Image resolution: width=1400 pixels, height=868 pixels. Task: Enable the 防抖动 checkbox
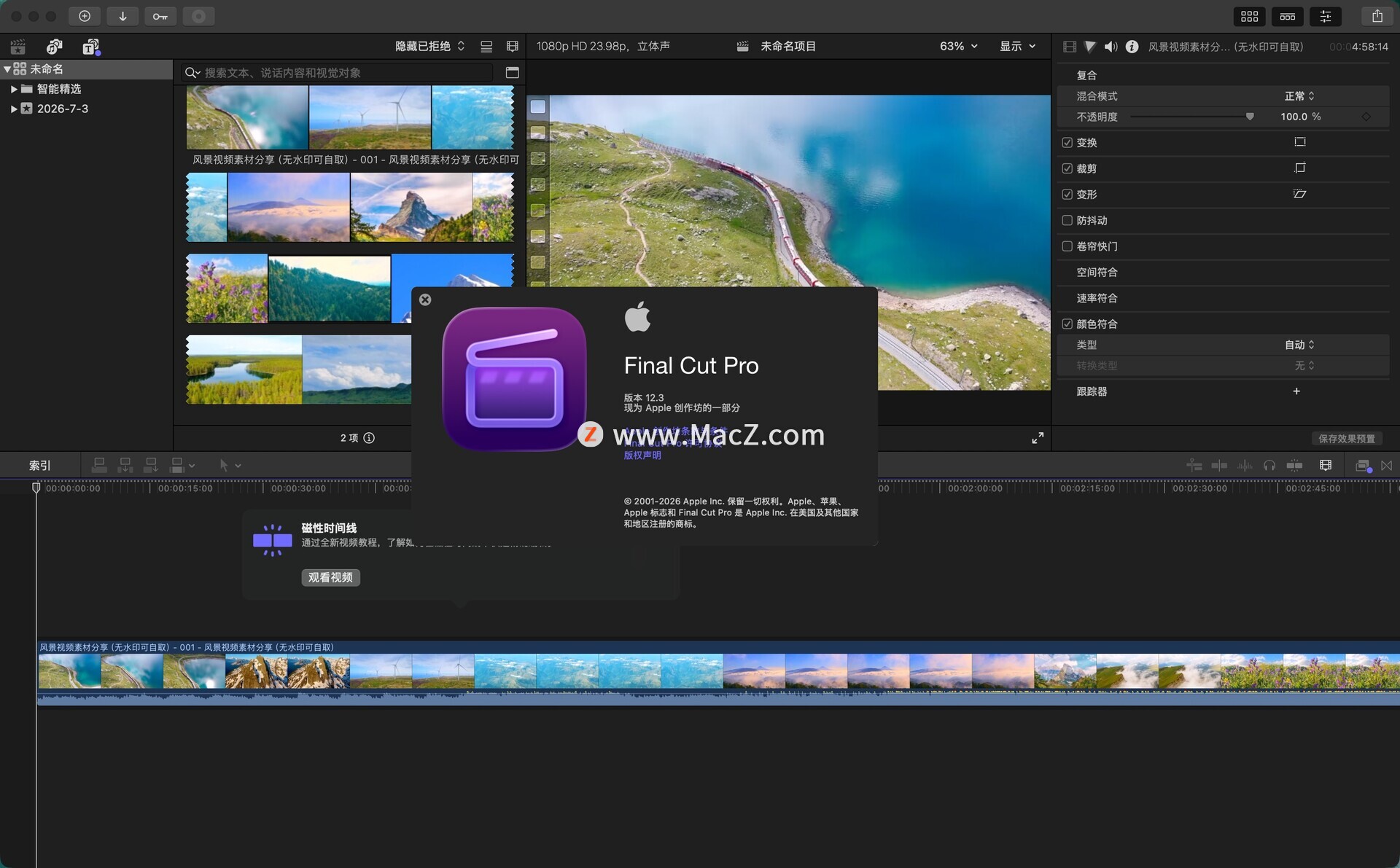[1067, 220]
